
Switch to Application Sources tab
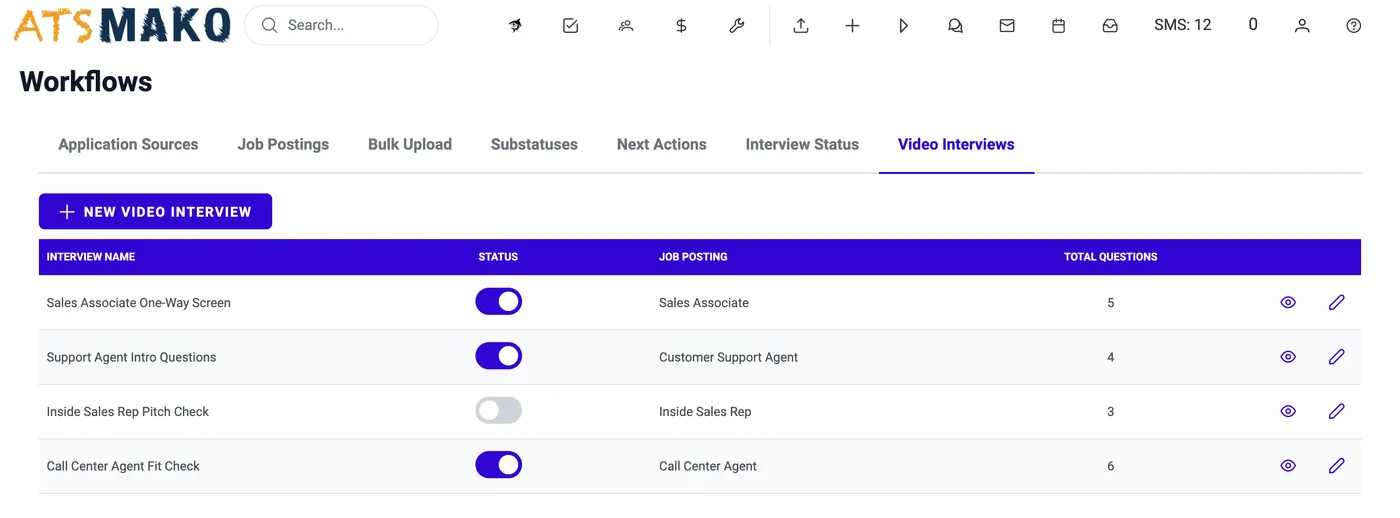[128, 144]
